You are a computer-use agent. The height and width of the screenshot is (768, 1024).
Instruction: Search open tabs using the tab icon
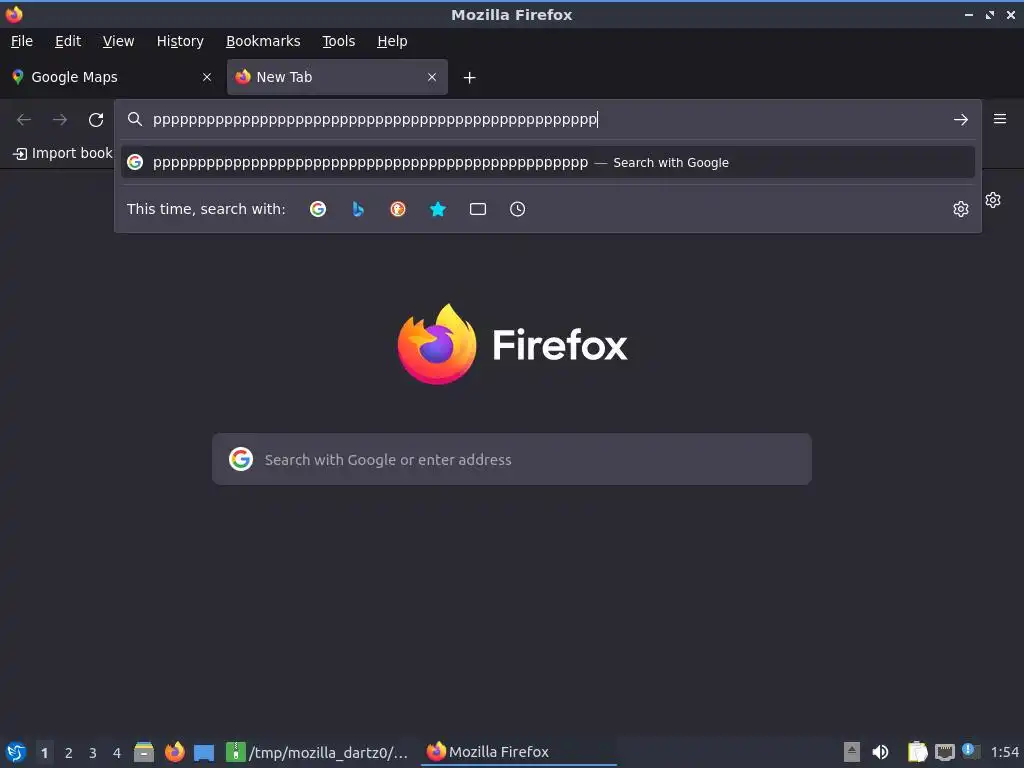[x=478, y=209]
